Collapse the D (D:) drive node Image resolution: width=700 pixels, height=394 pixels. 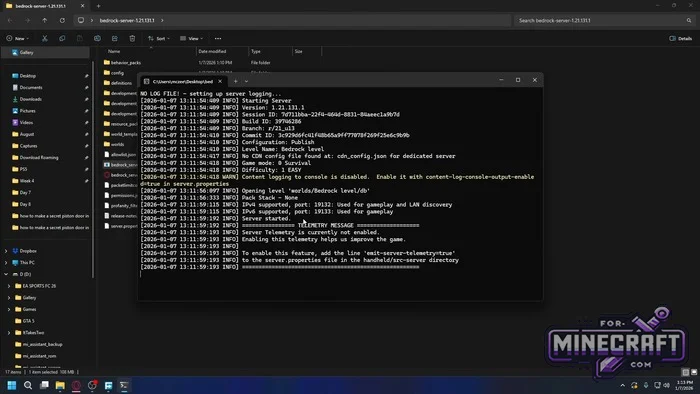[x=6, y=274]
